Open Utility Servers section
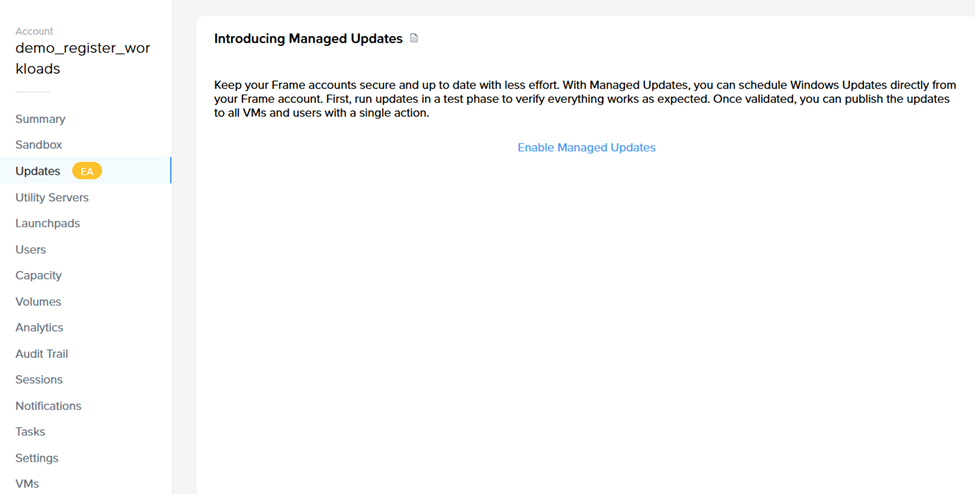 pyautogui.click(x=52, y=198)
